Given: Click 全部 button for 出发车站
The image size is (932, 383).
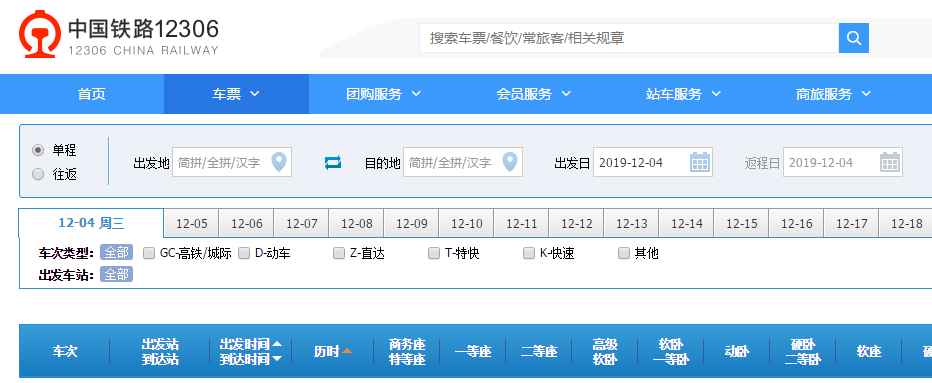Looking at the screenshot, I should pos(116,274).
